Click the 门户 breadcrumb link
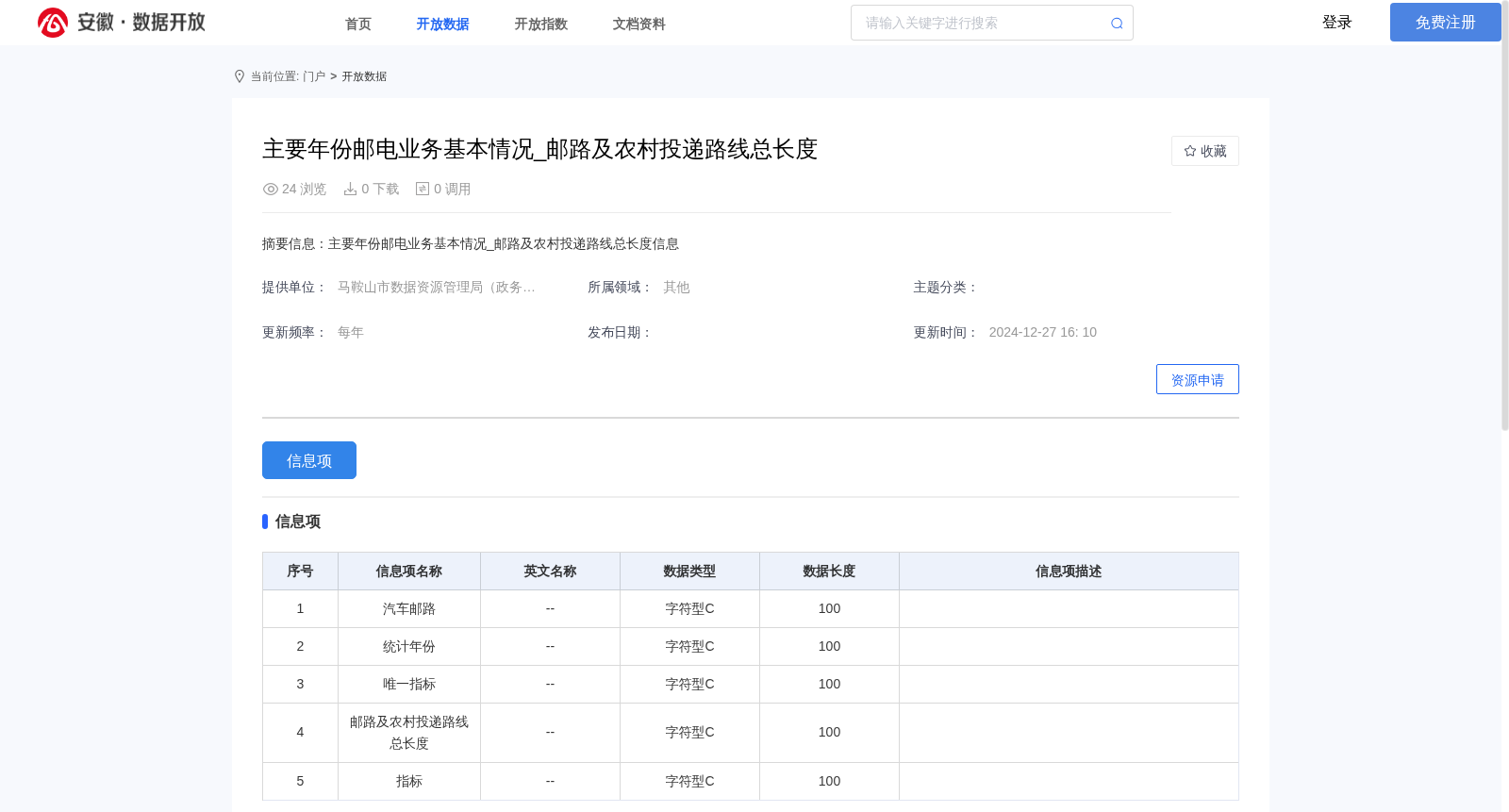 314,76
